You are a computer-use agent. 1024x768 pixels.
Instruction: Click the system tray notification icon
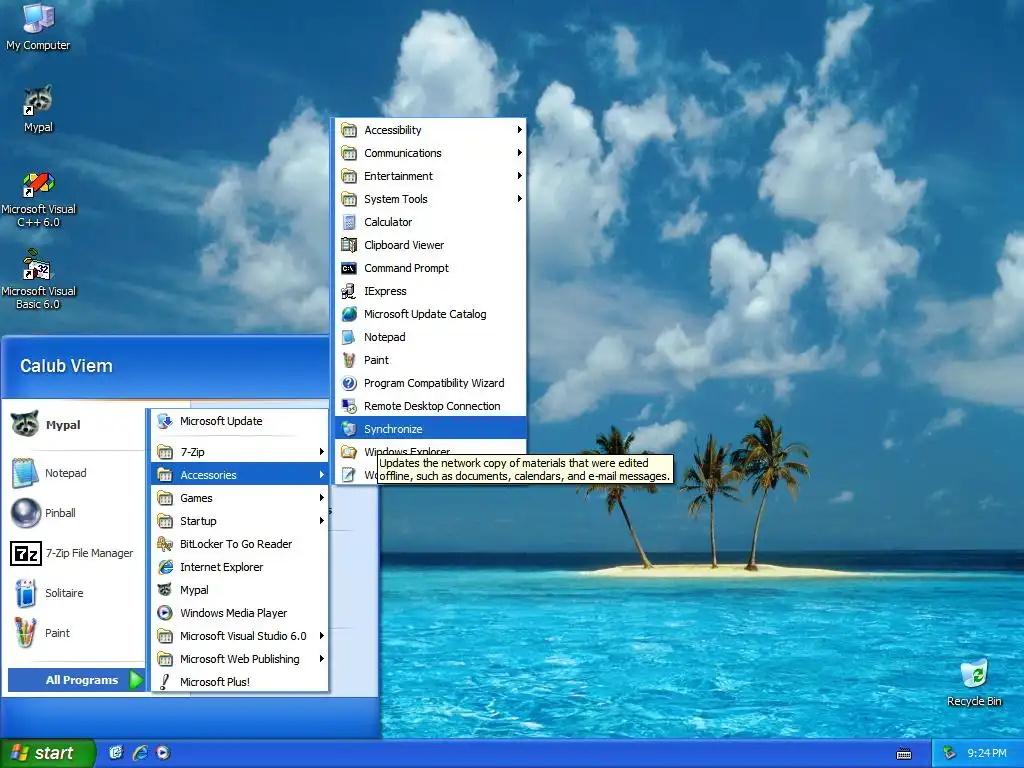(x=950, y=754)
